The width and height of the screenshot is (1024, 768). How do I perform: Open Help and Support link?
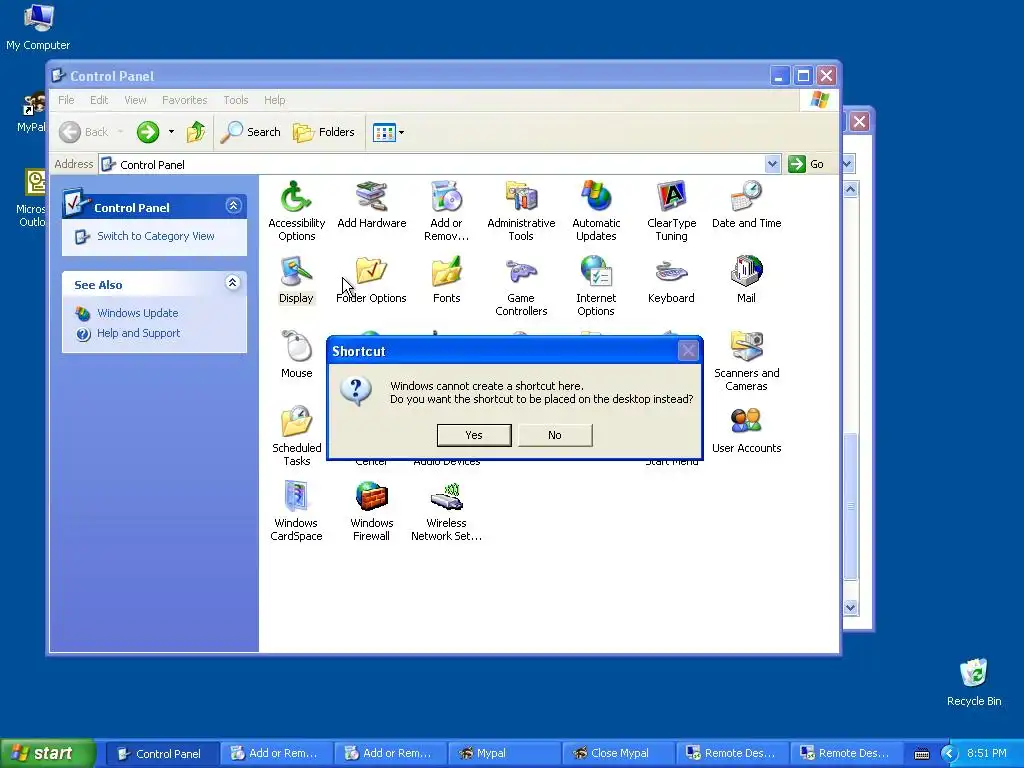coord(138,333)
